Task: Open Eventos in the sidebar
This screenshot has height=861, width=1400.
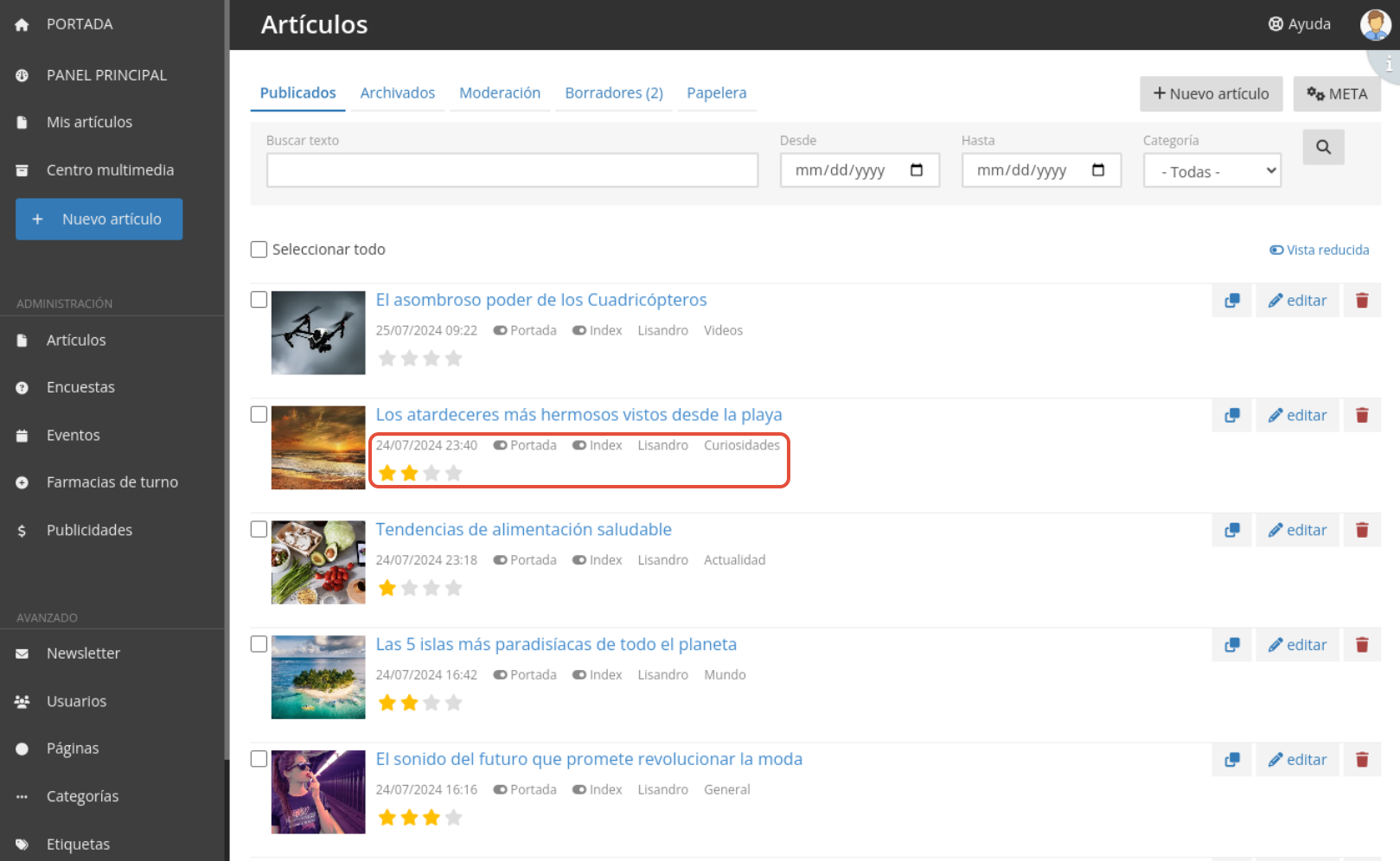Action: pyautogui.click(x=74, y=435)
